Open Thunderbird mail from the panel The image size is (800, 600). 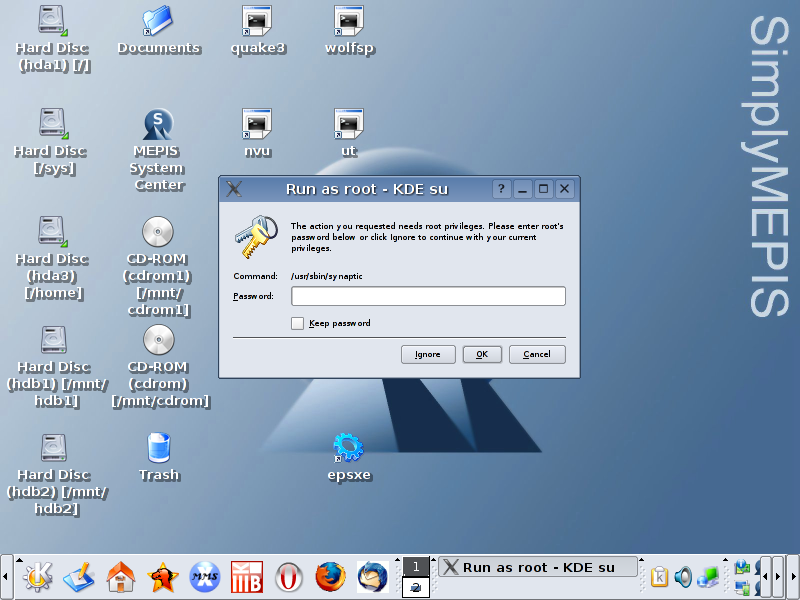[372, 576]
